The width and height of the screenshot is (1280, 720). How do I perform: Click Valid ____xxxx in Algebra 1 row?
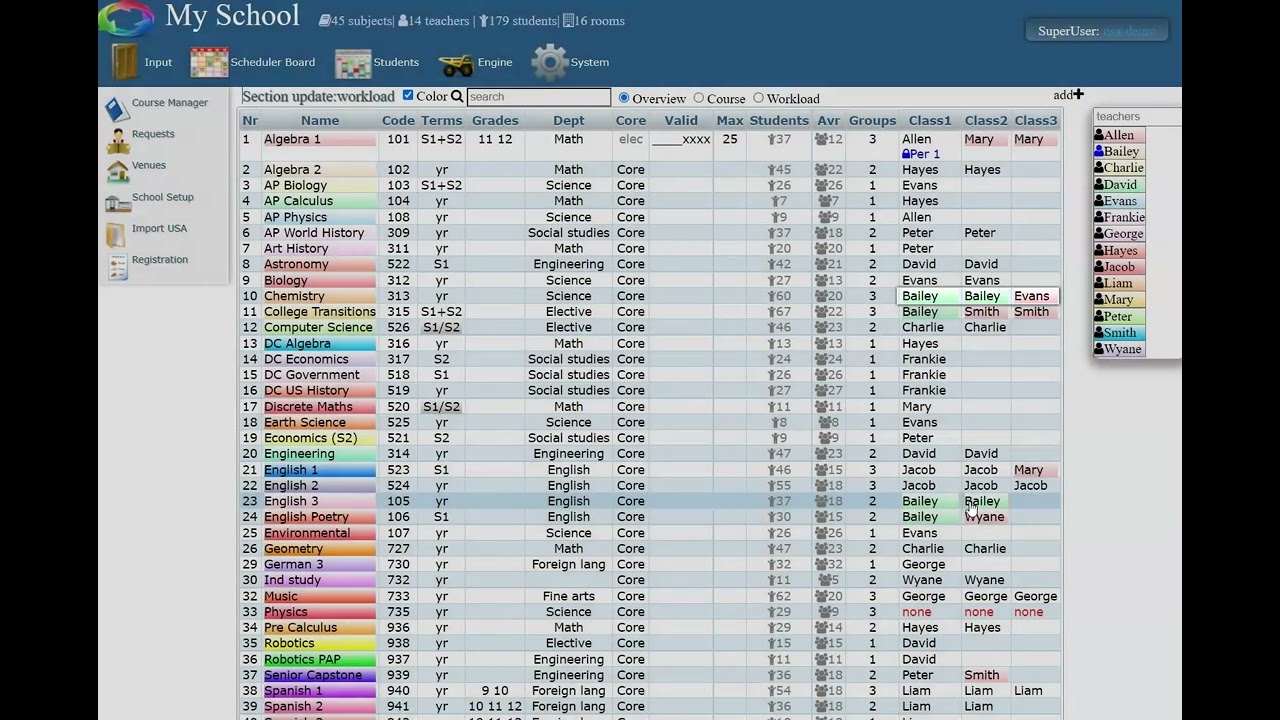pyautogui.click(x=681, y=140)
